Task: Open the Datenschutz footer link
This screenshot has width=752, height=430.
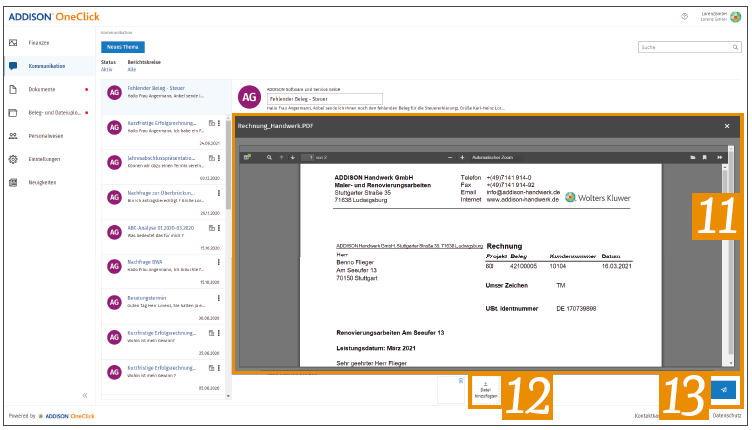Action: click(727, 416)
